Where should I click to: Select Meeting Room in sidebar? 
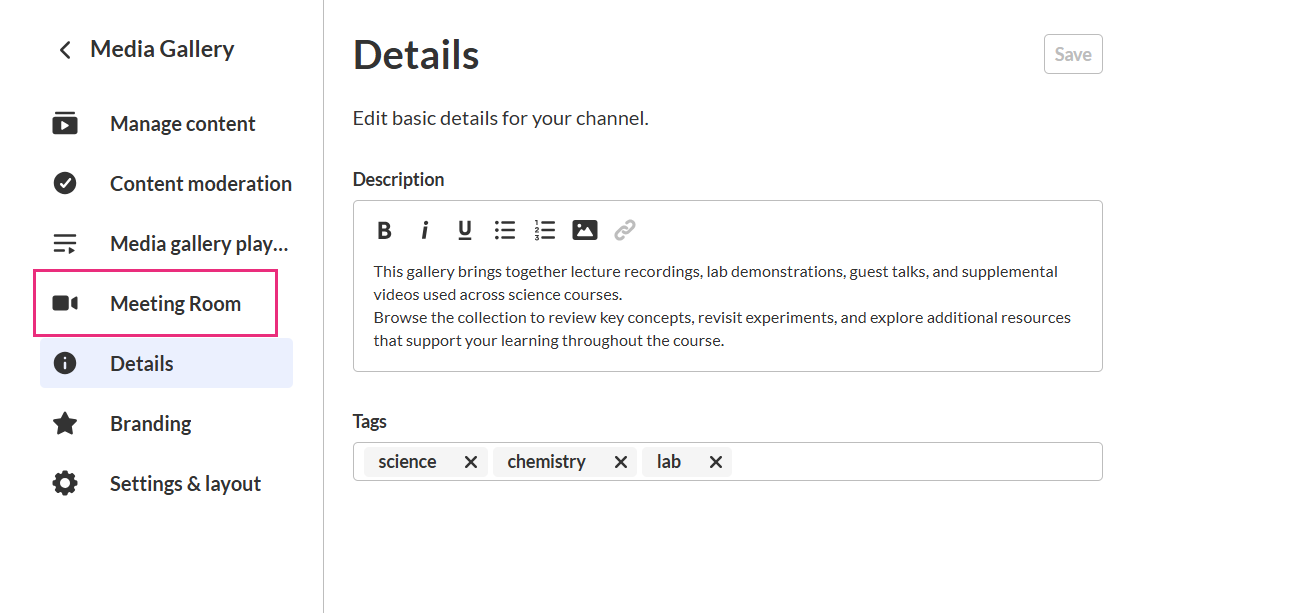tap(175, 304)
